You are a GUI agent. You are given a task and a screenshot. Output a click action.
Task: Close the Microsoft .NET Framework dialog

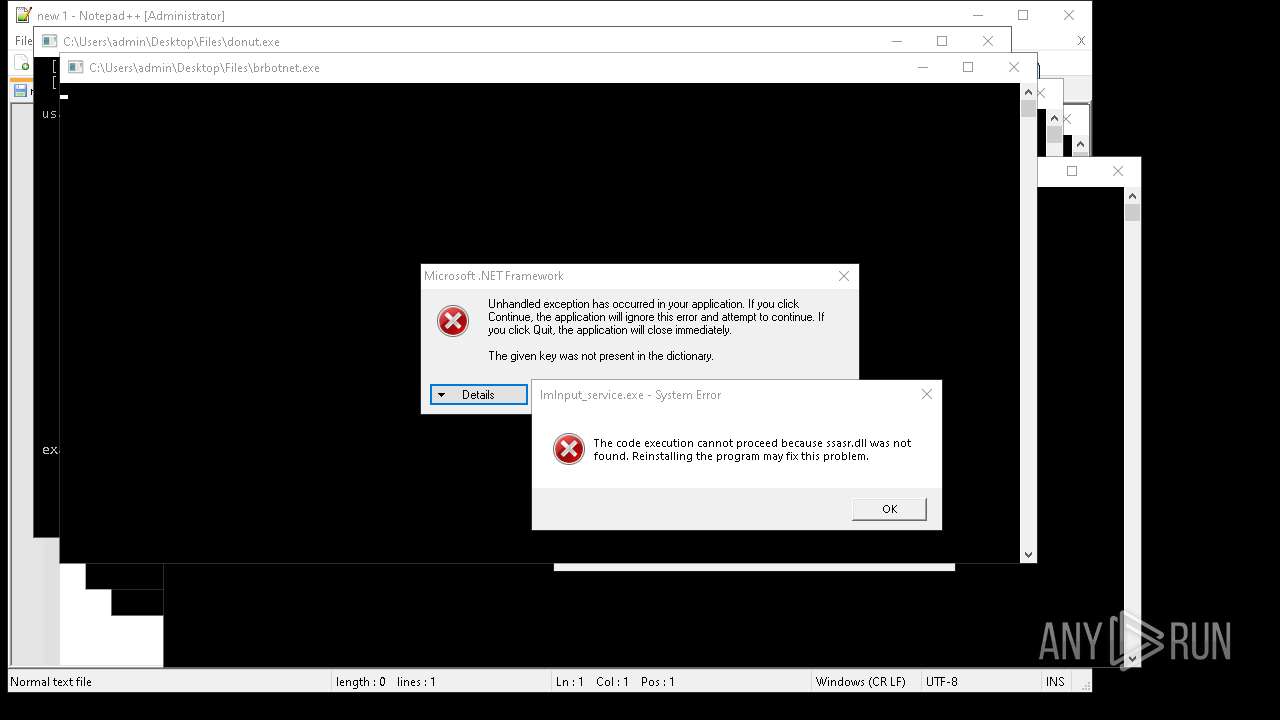click(x=844, y=276)
